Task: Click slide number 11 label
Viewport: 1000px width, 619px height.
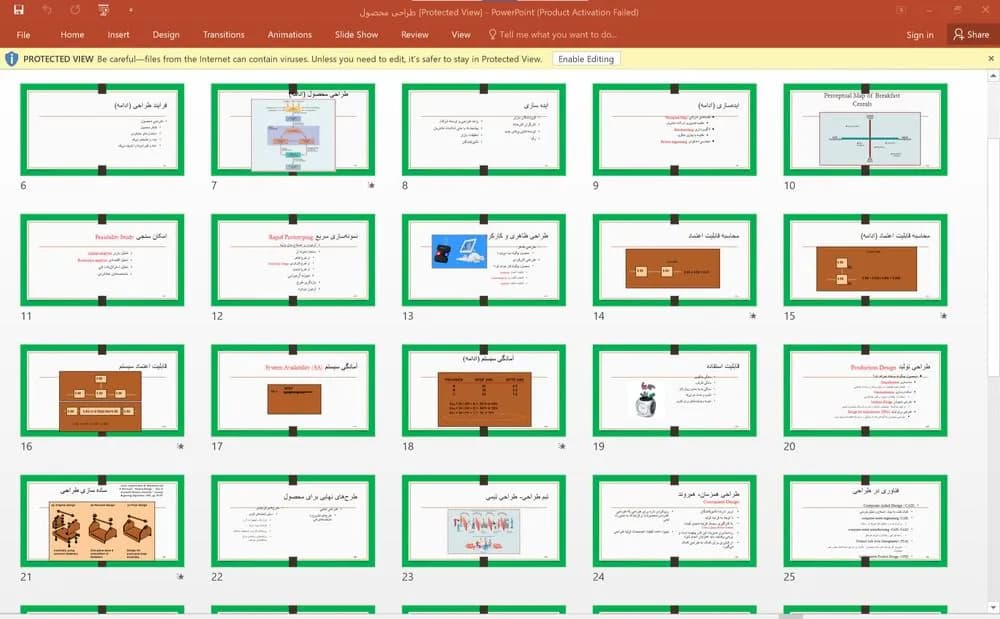Action: (26, 316)
